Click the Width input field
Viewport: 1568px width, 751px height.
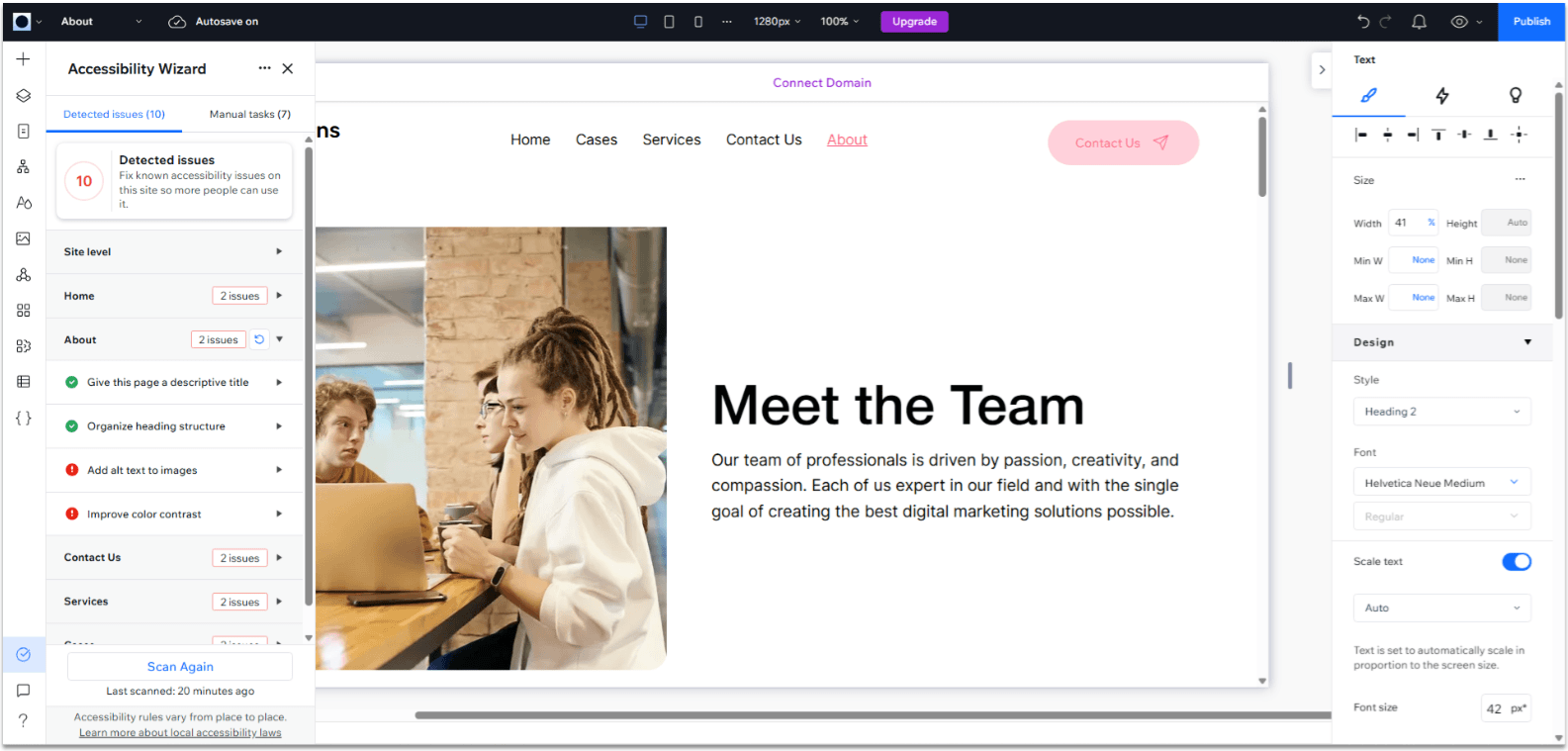(x=1413, y=223)
